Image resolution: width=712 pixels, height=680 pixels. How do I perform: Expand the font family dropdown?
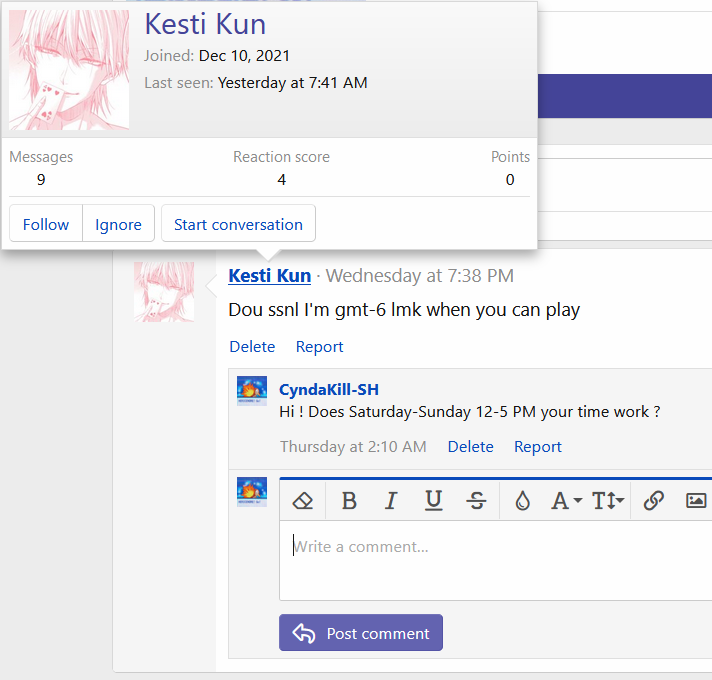[x=566, y=501]
